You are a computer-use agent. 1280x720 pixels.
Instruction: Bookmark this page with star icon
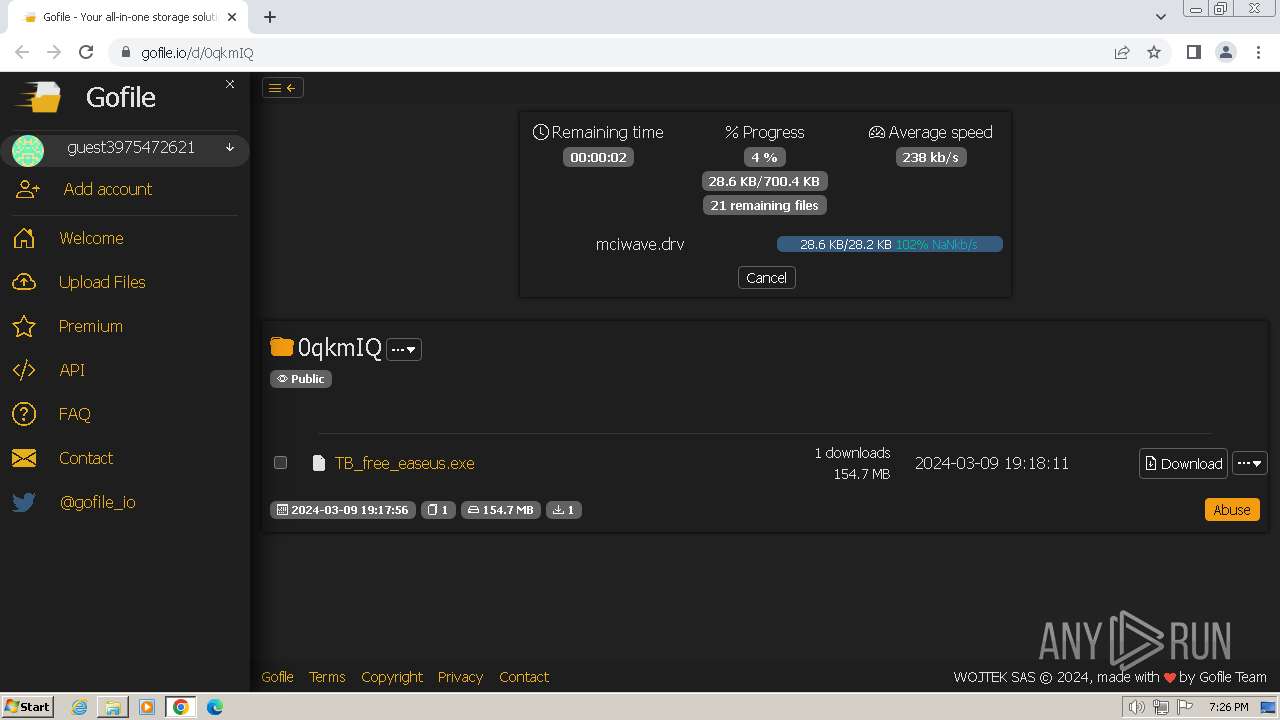(x=1154, y=52)
